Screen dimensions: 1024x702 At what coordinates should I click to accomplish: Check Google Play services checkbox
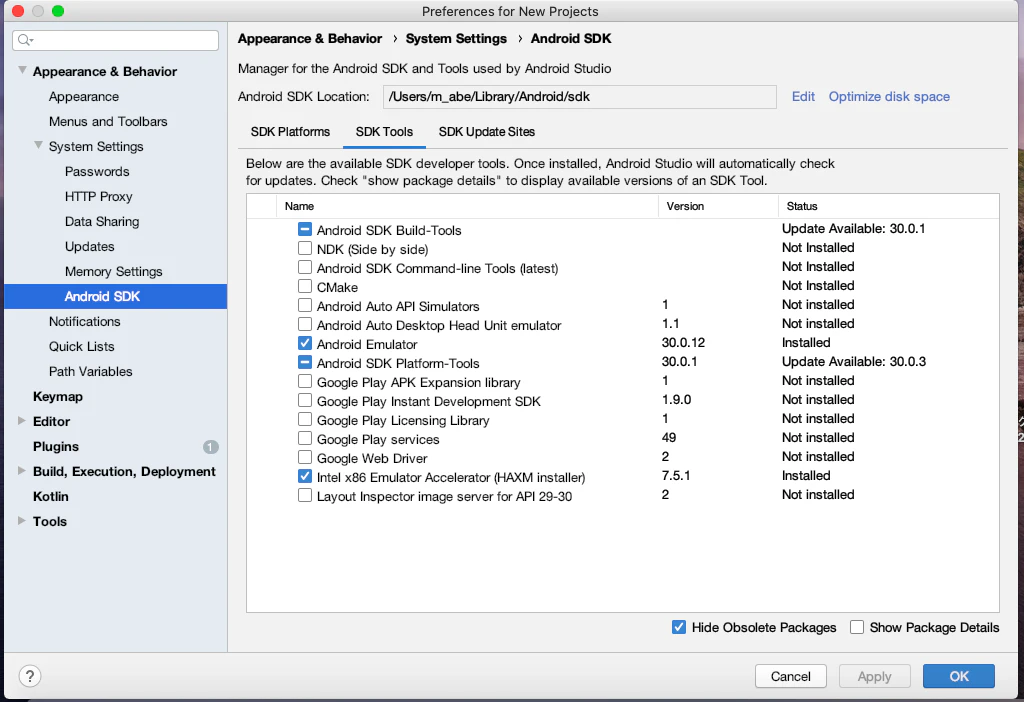305,438
